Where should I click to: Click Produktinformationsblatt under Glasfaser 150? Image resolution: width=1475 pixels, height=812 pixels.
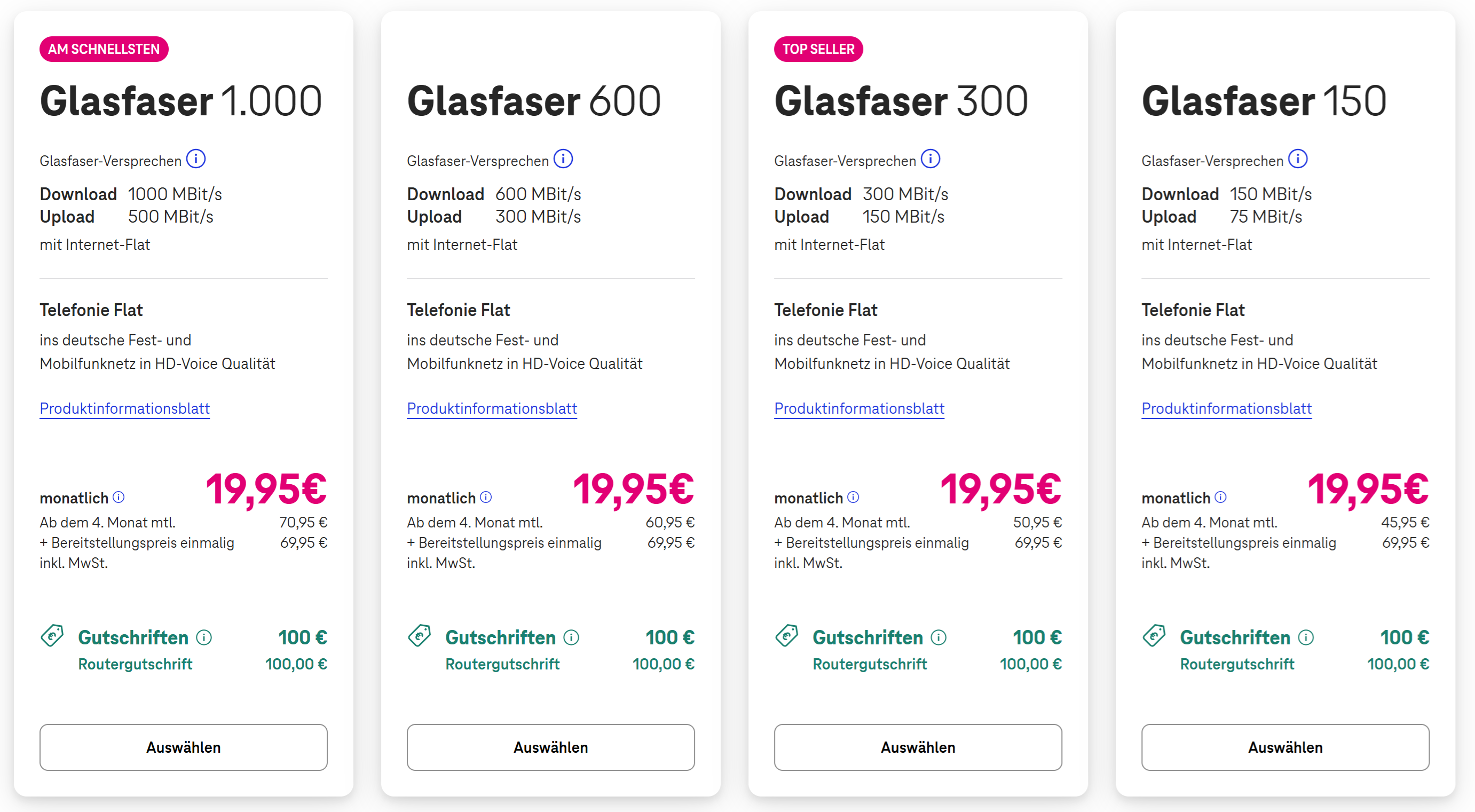(1226, 408)
